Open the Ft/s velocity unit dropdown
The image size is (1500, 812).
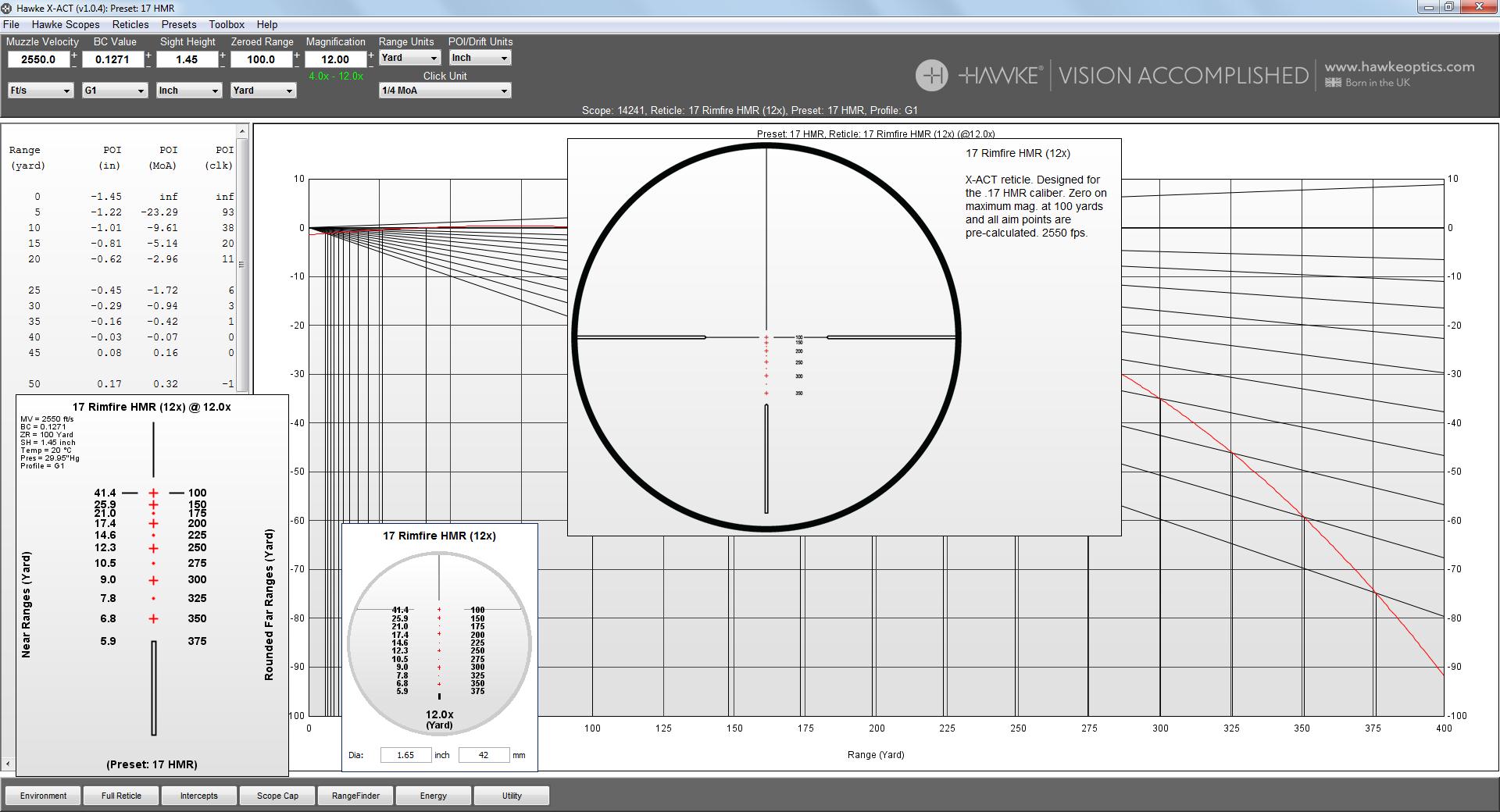(41, 91)
